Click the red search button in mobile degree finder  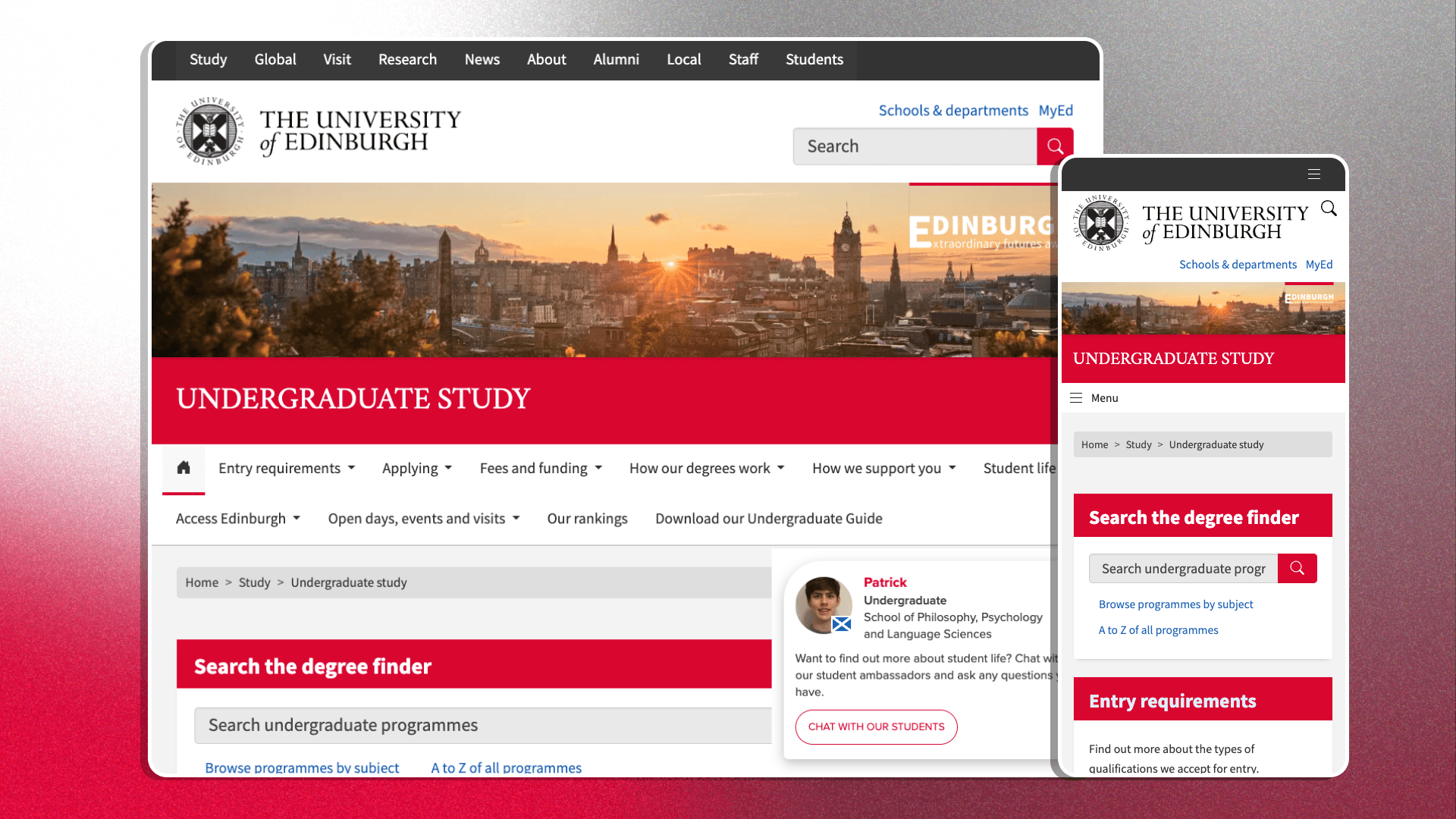pos(1298,568)
